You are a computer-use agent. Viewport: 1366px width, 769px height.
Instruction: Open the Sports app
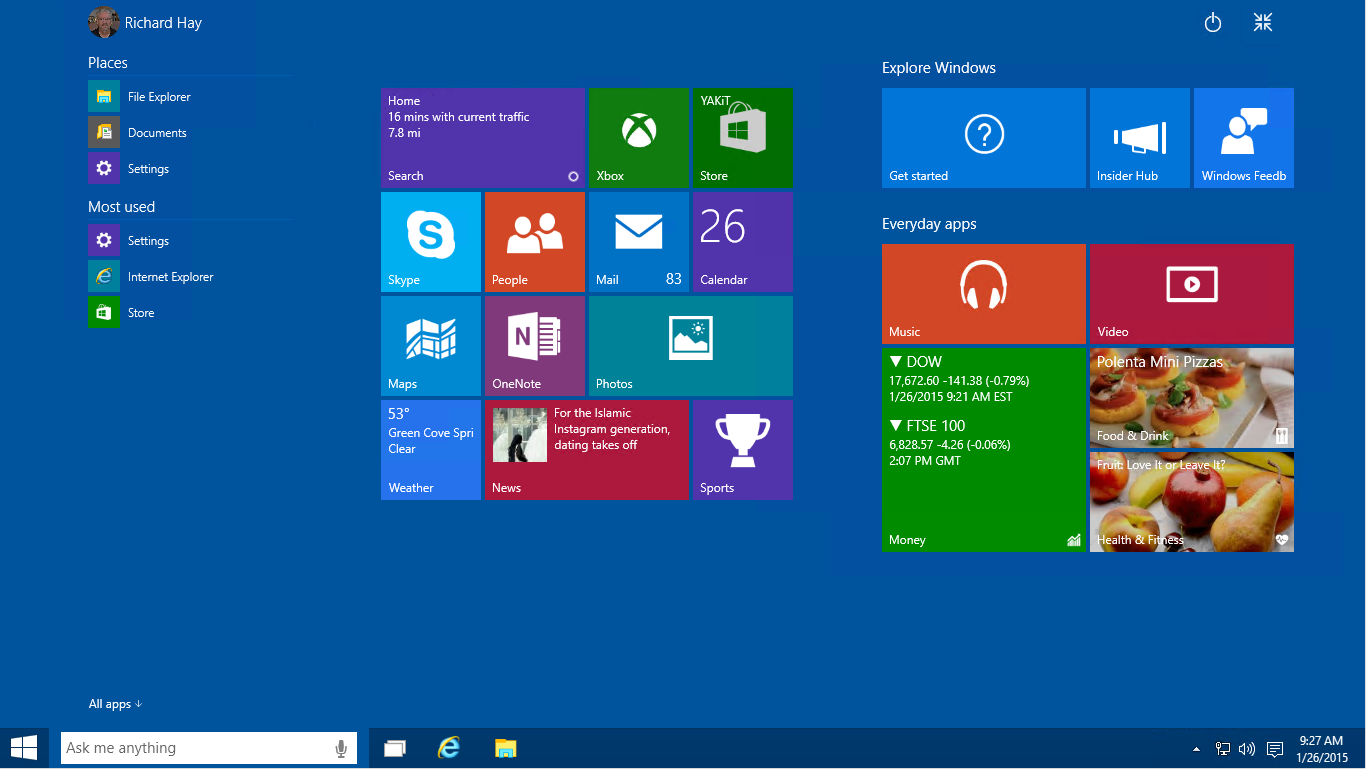(743, 449)
